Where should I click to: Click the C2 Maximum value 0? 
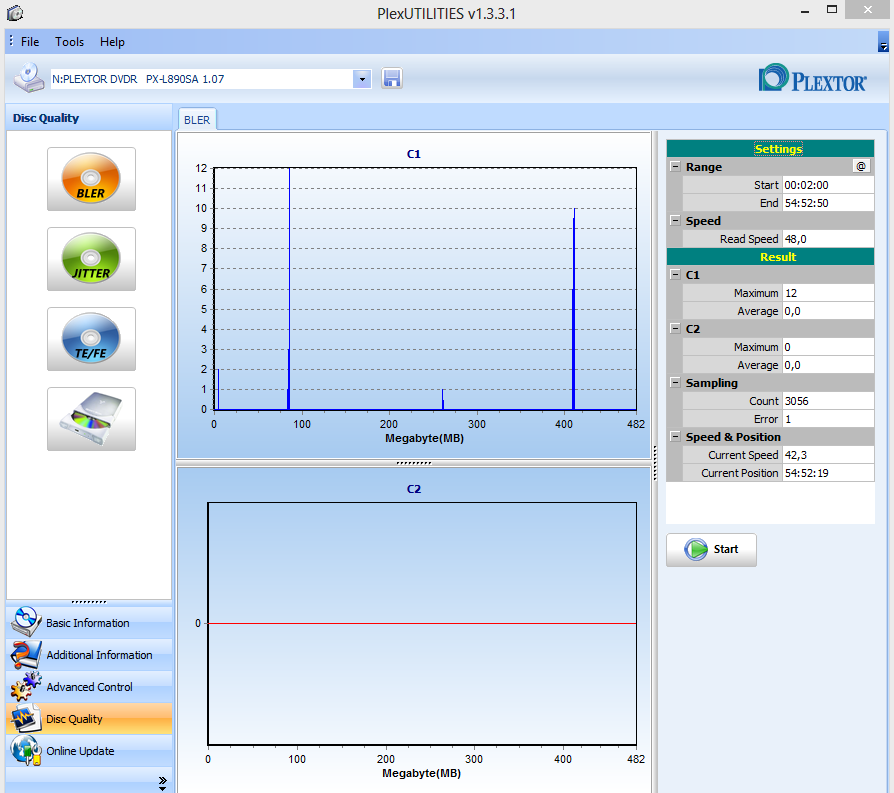click(828, 347)
